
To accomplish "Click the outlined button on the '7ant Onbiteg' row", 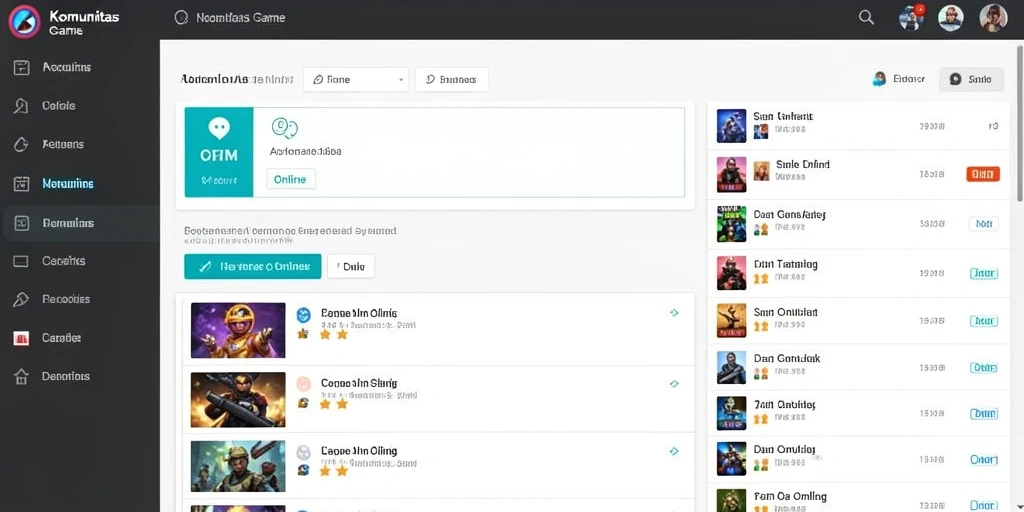I will tap(984, 413).
